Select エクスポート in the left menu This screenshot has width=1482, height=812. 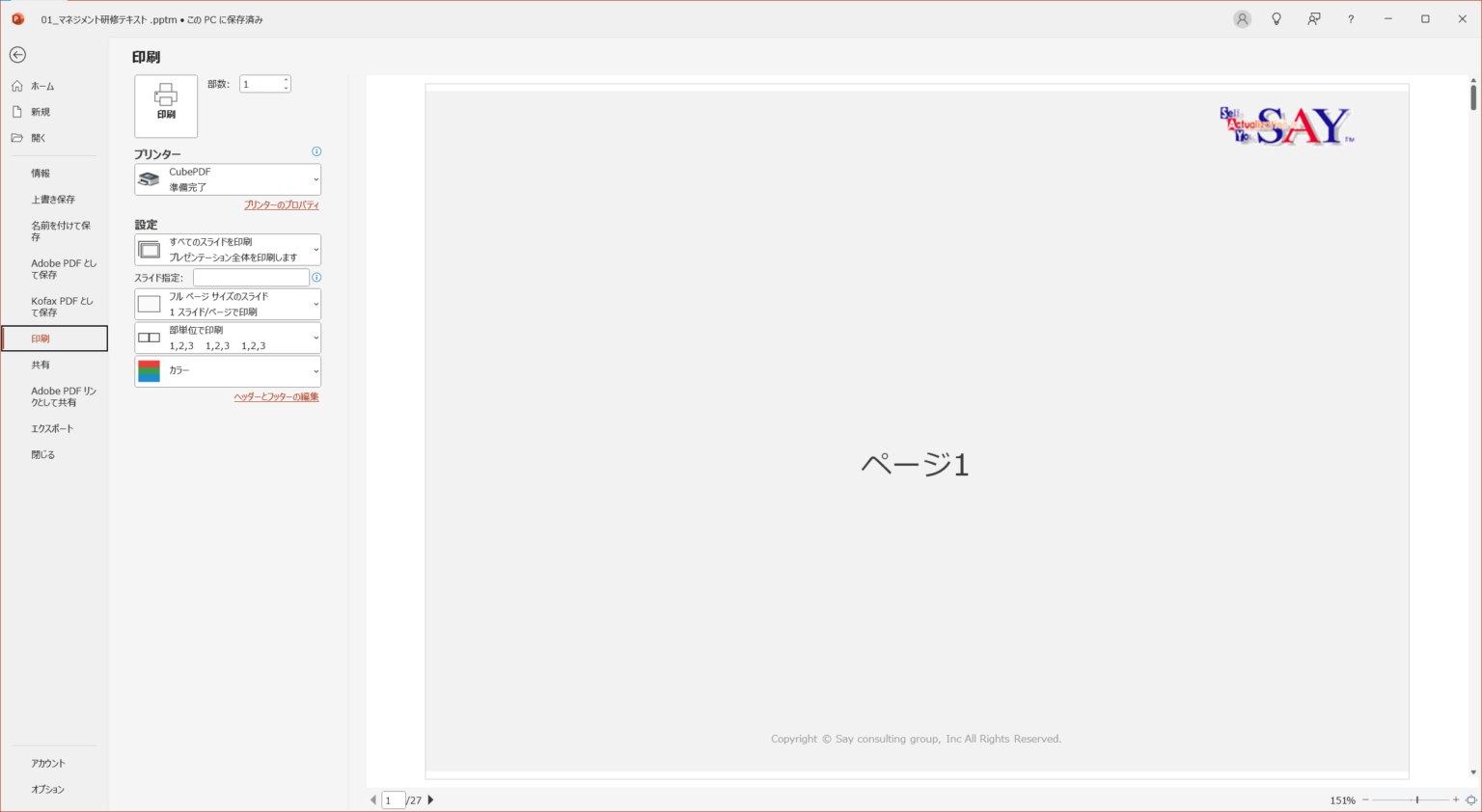pos(52,428)
